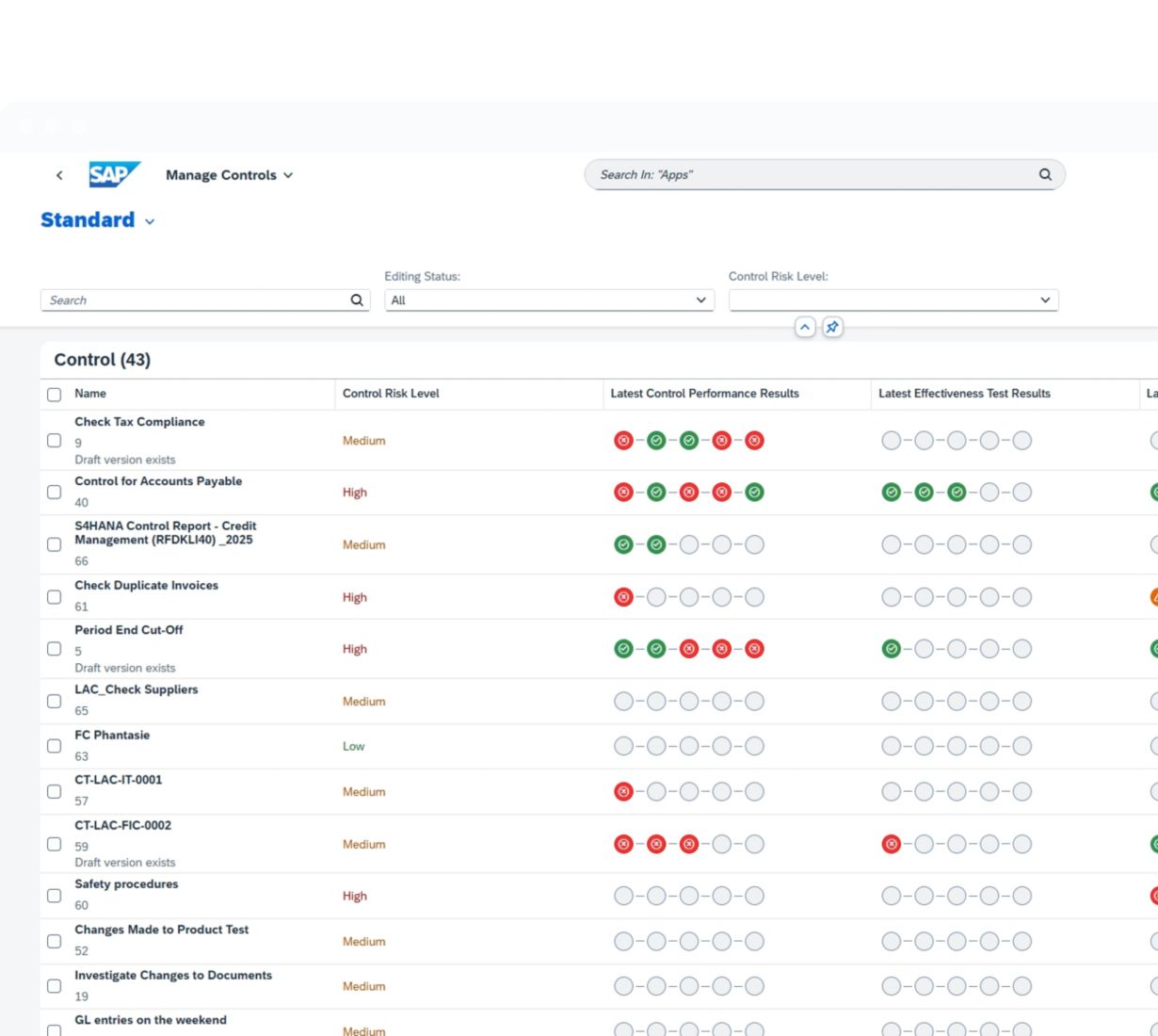Pin the filter header with pin icon
The width and height of the screenshot is (1158, 1036).
832,328
